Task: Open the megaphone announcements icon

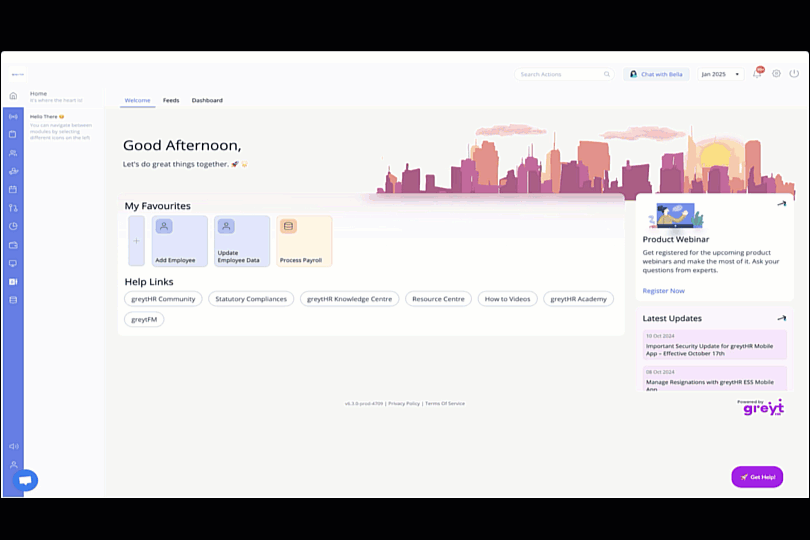Action: (x=14, y=446)
